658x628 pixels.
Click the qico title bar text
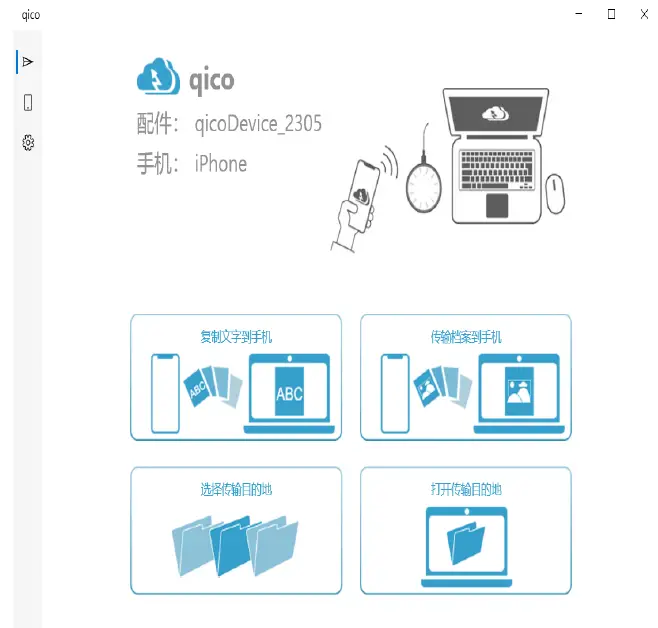(x=31, y=15)
